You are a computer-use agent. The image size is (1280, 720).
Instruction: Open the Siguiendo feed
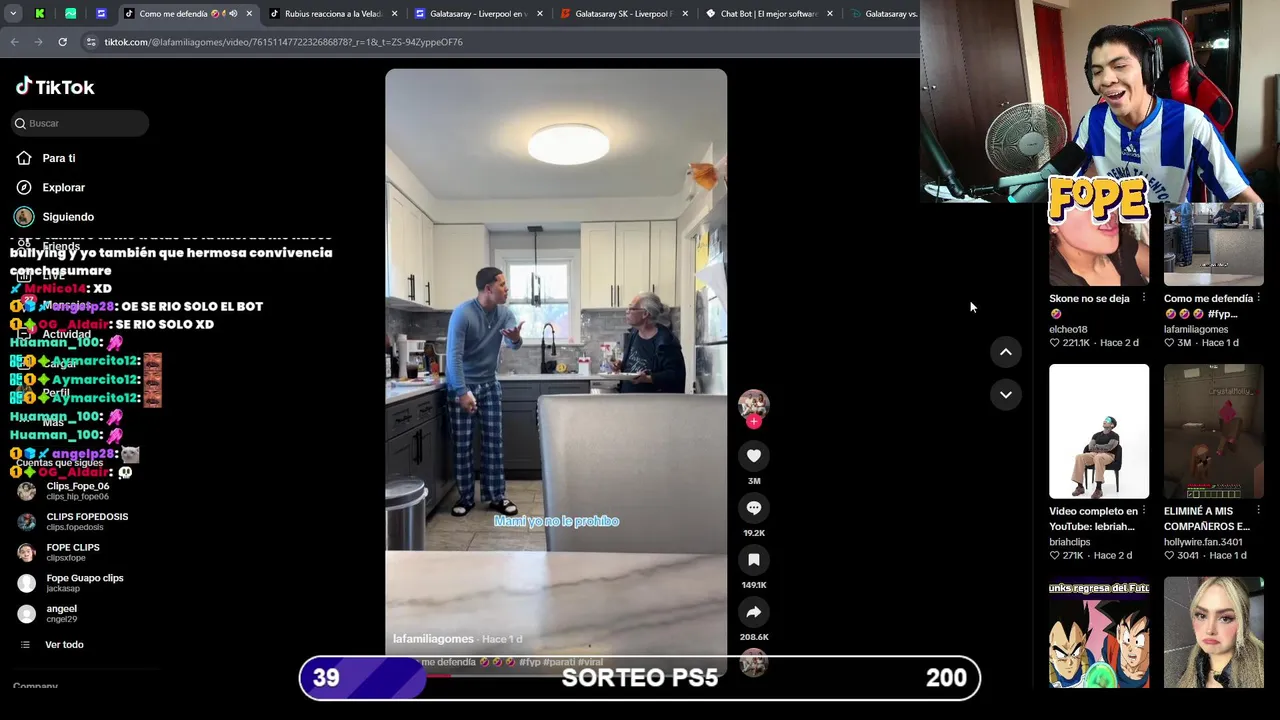tap(68, 217)
